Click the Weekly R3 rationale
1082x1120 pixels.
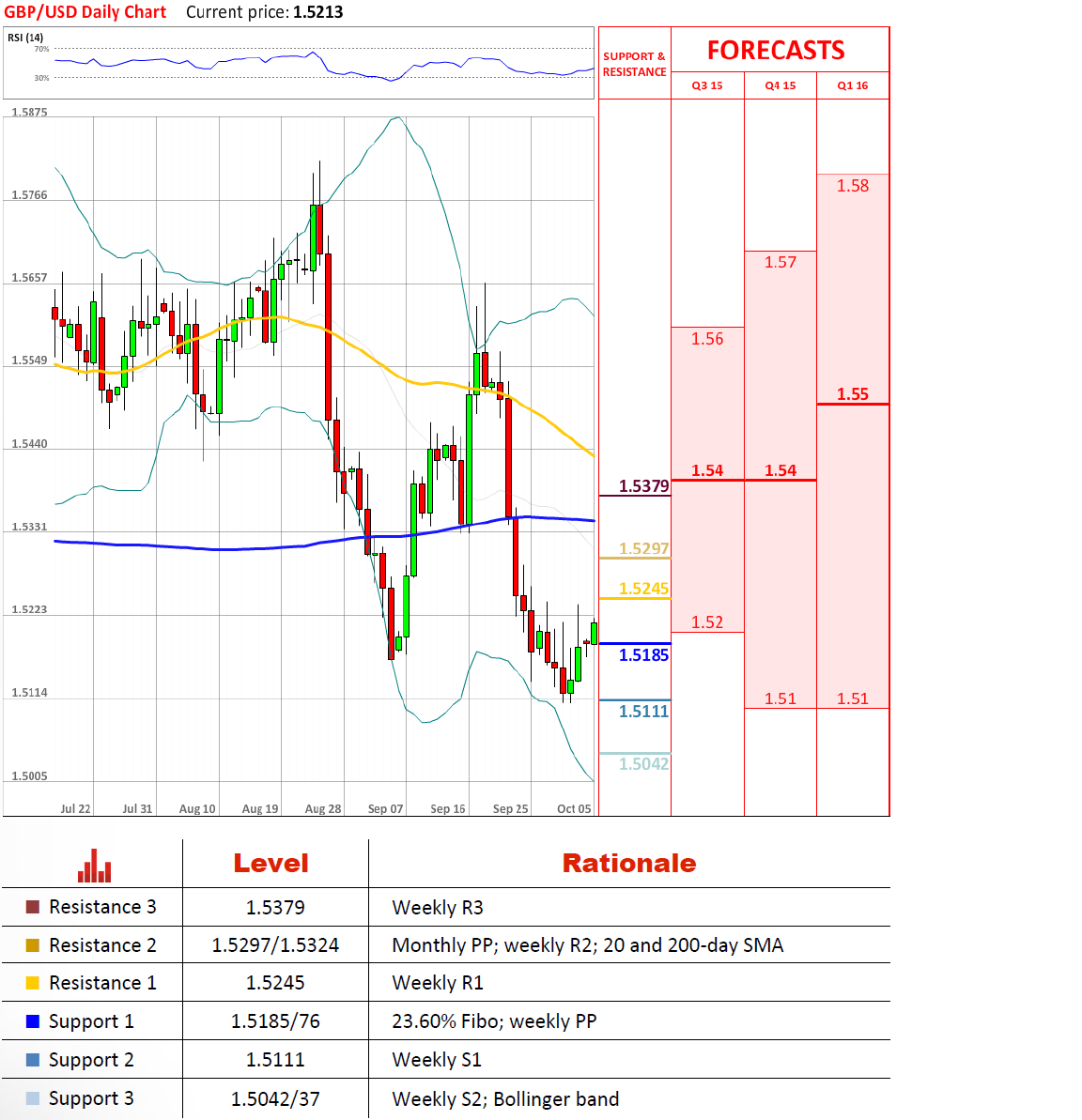[x=438, y=908]
